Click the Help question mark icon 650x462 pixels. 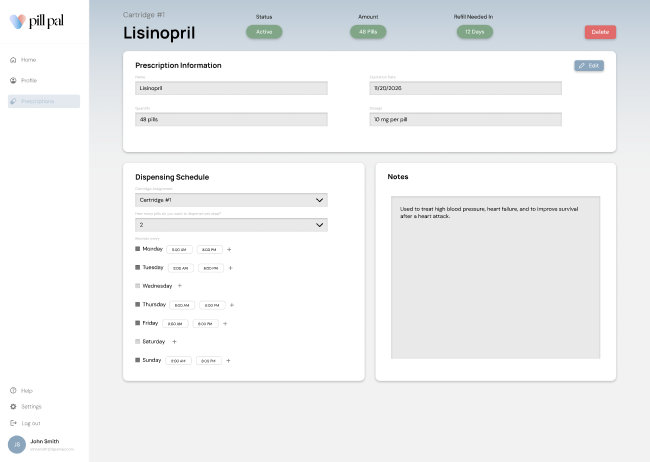click(13, 390)
